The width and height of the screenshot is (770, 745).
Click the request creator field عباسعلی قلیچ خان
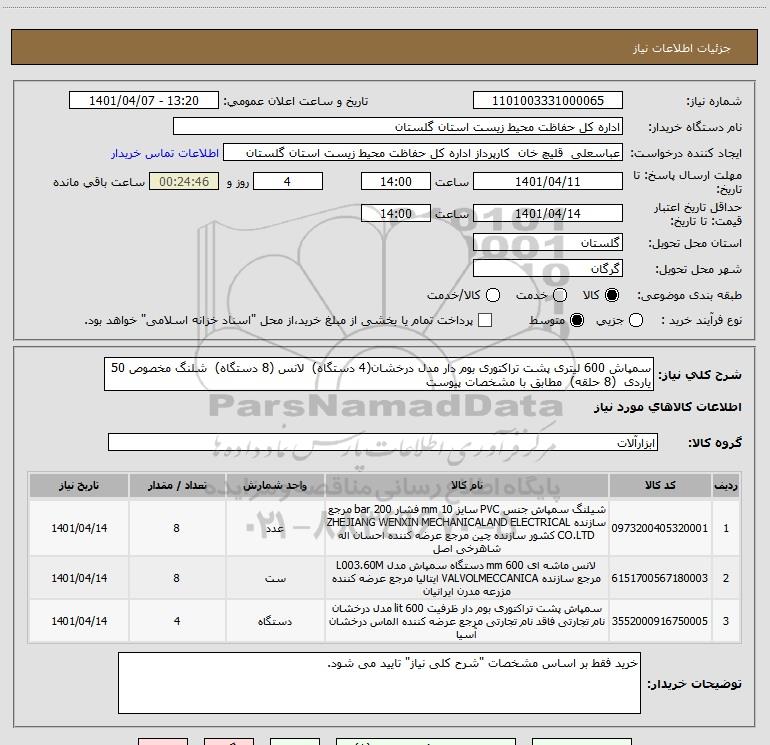(423, 153)
